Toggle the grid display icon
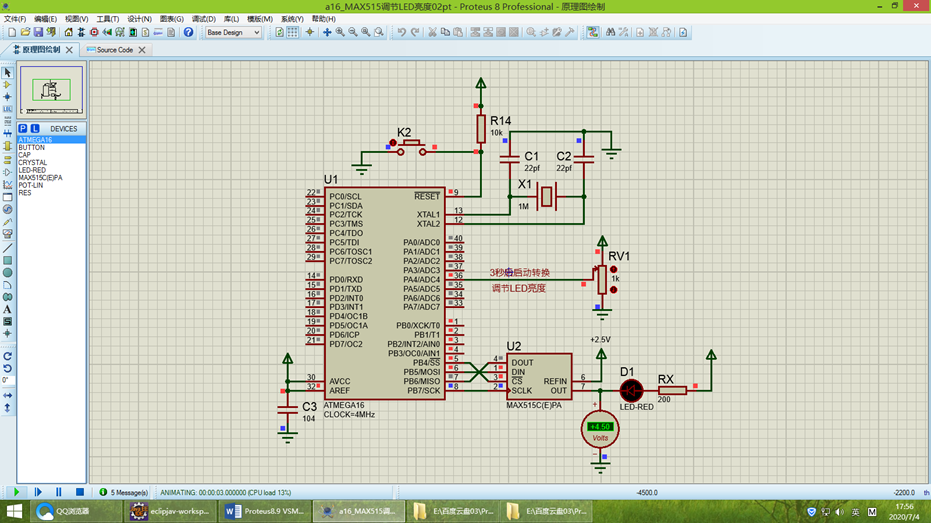 coord(293,33)
